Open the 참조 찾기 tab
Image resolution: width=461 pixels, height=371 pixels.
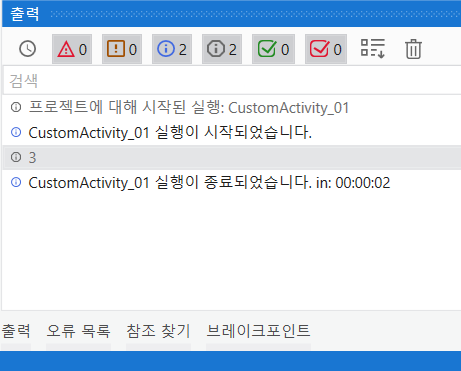(158, 331)
